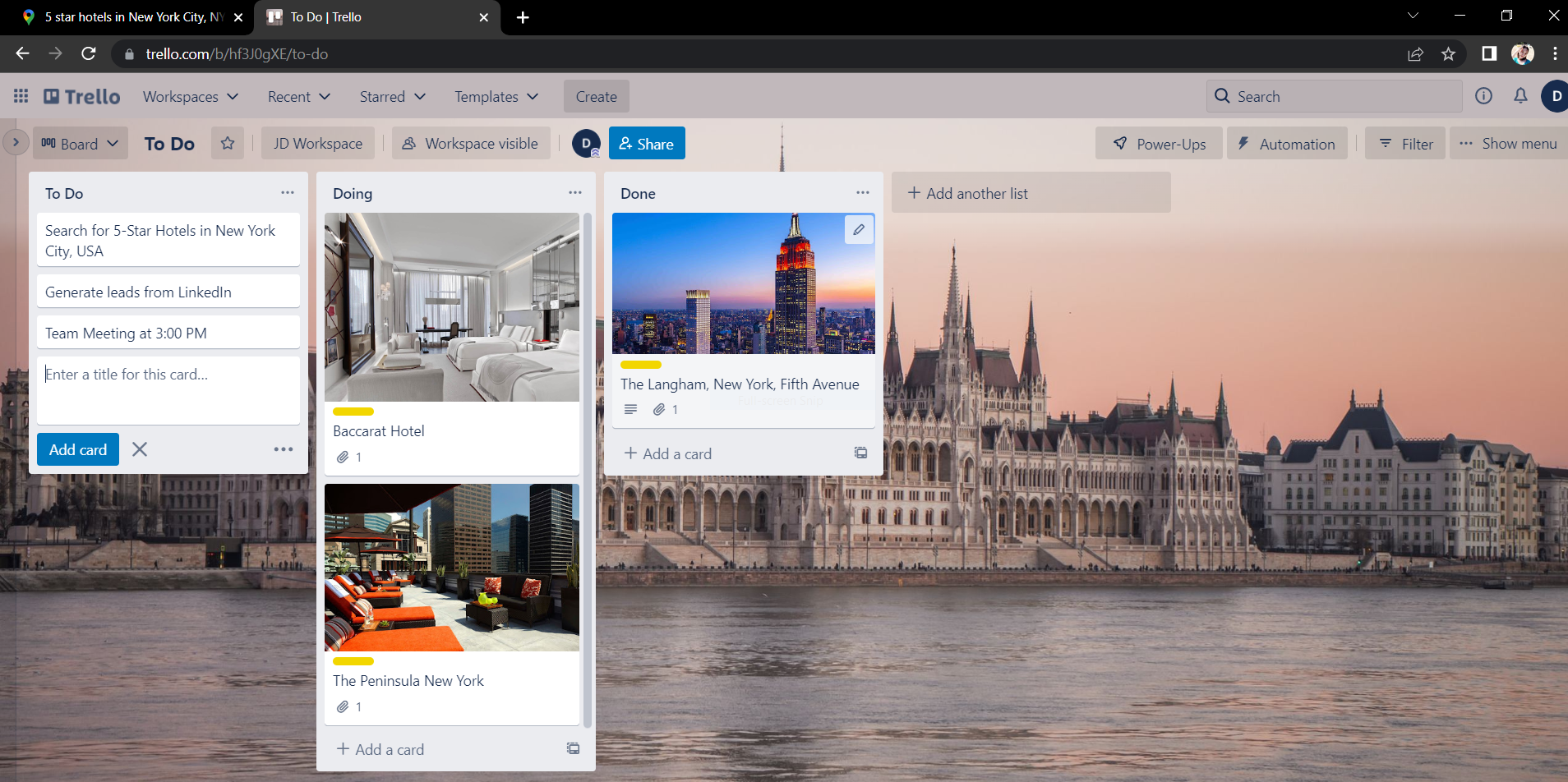1568x782 pixels.
Task: Open Automation menu
Action: pos(1287,143)
